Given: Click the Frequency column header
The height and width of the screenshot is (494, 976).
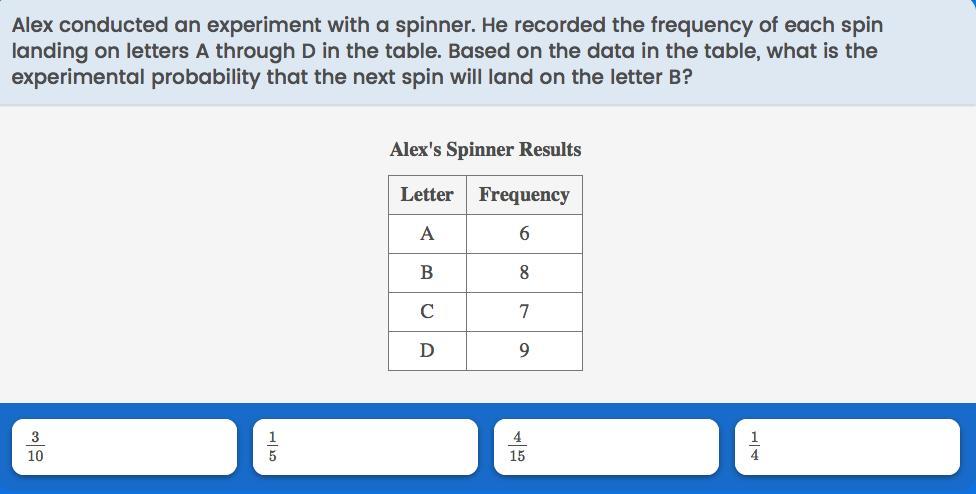Looking at the screenshot, I should (x=524, y=195).
